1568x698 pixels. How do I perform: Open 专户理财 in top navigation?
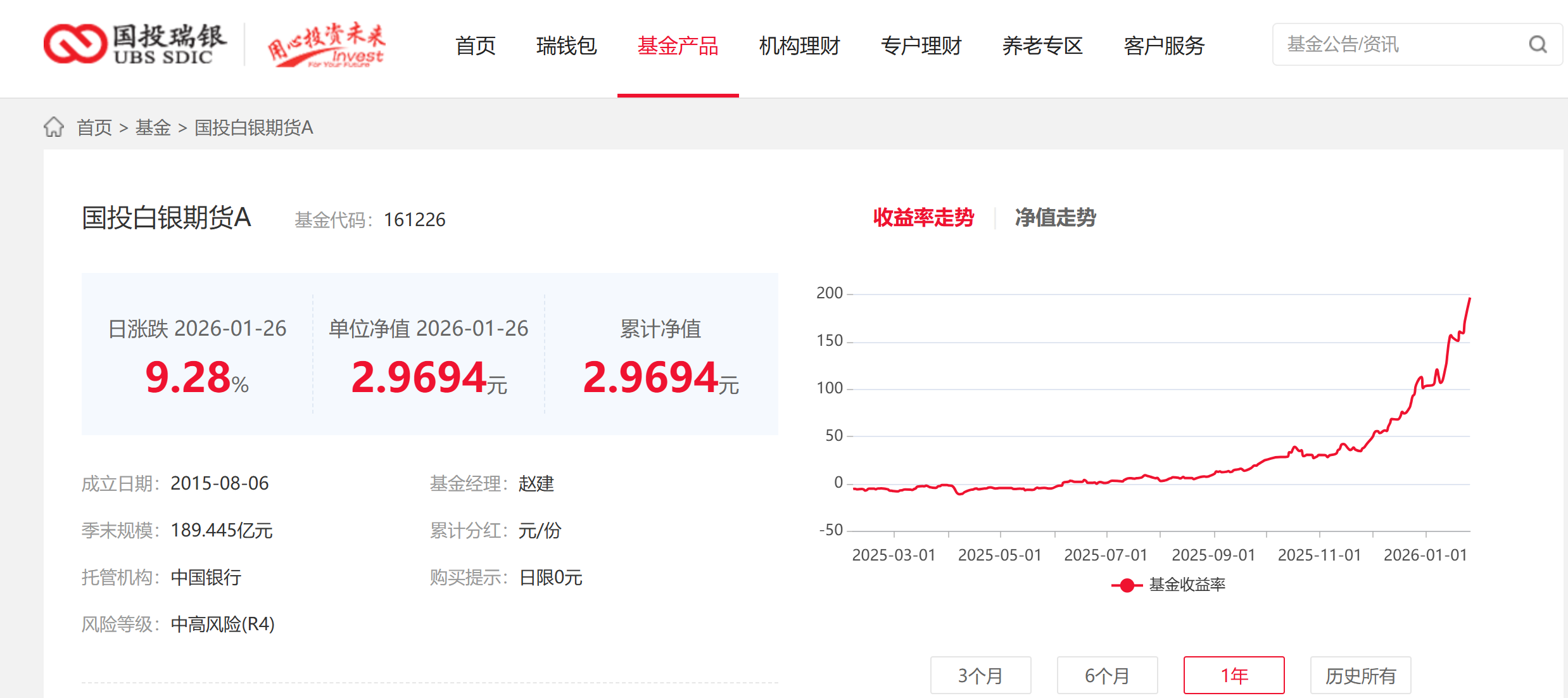click(x=921, y=46)
